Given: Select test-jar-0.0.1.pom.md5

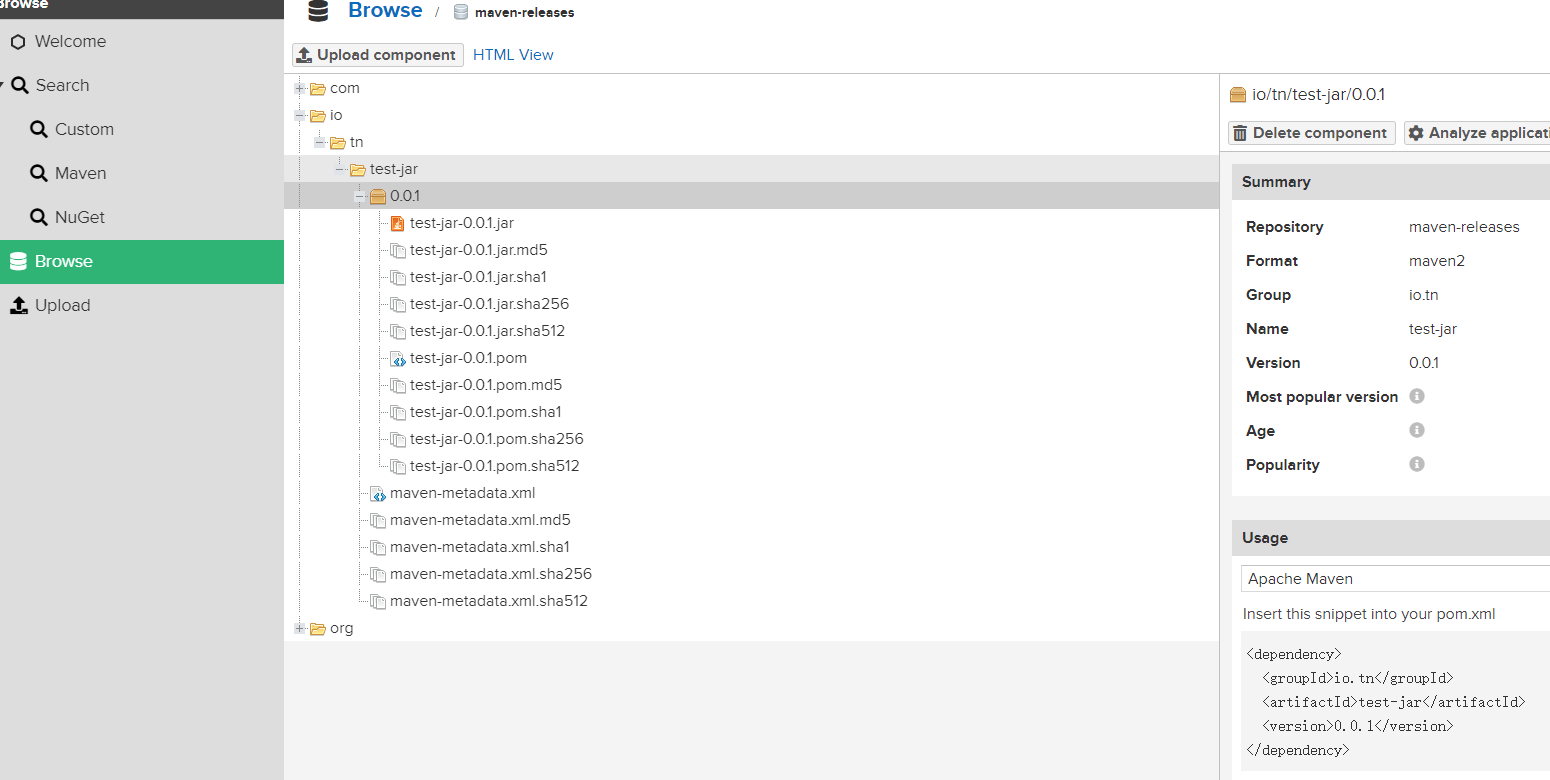Looking at the screenshot, I should (x=486, y=385).
